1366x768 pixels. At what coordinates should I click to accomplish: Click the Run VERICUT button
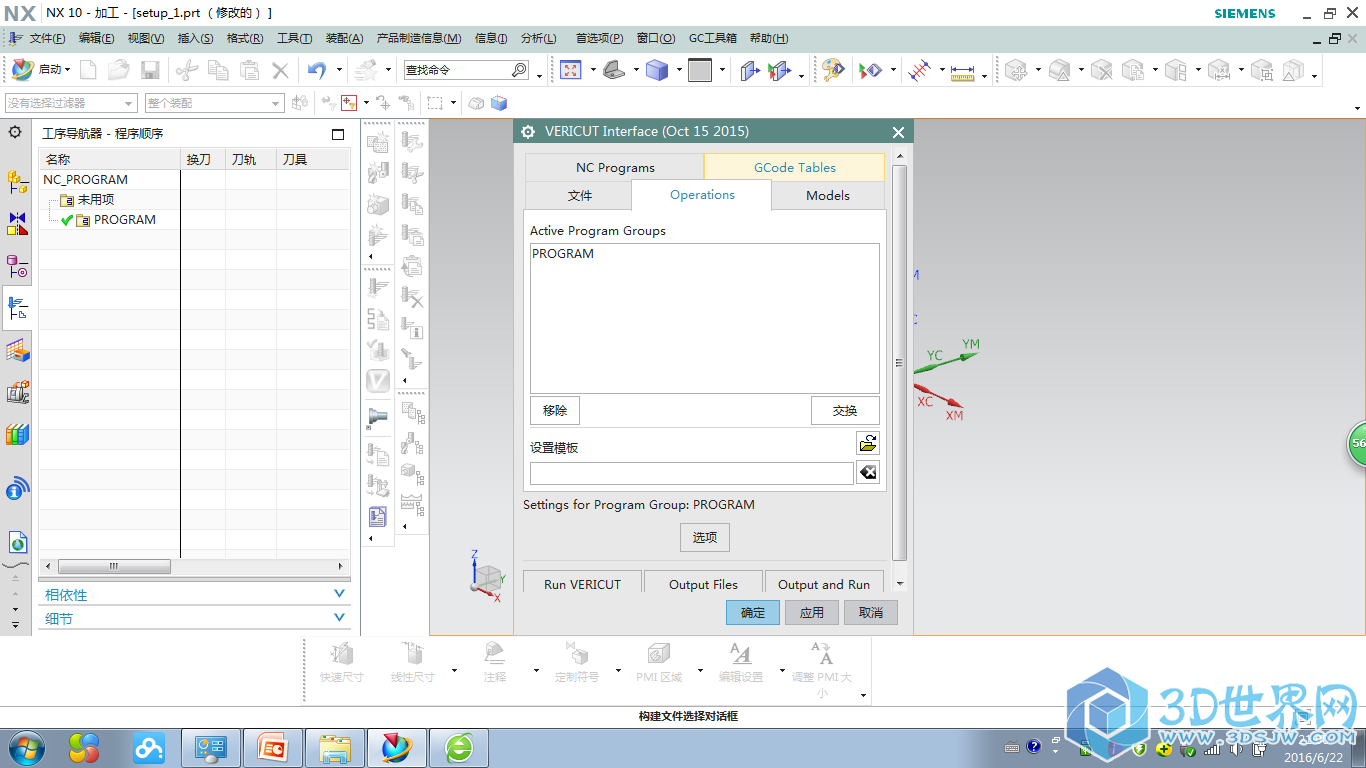point(582,584)
